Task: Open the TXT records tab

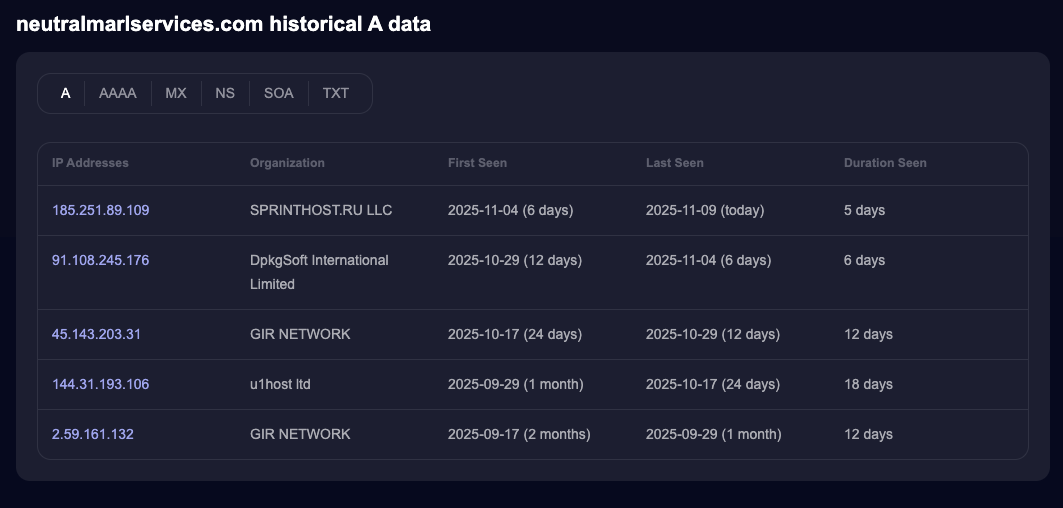Action: (336, 93)
